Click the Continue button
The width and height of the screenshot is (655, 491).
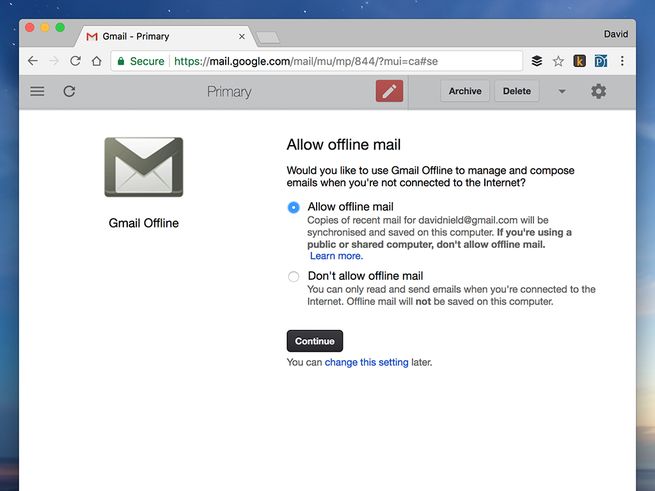315,341
